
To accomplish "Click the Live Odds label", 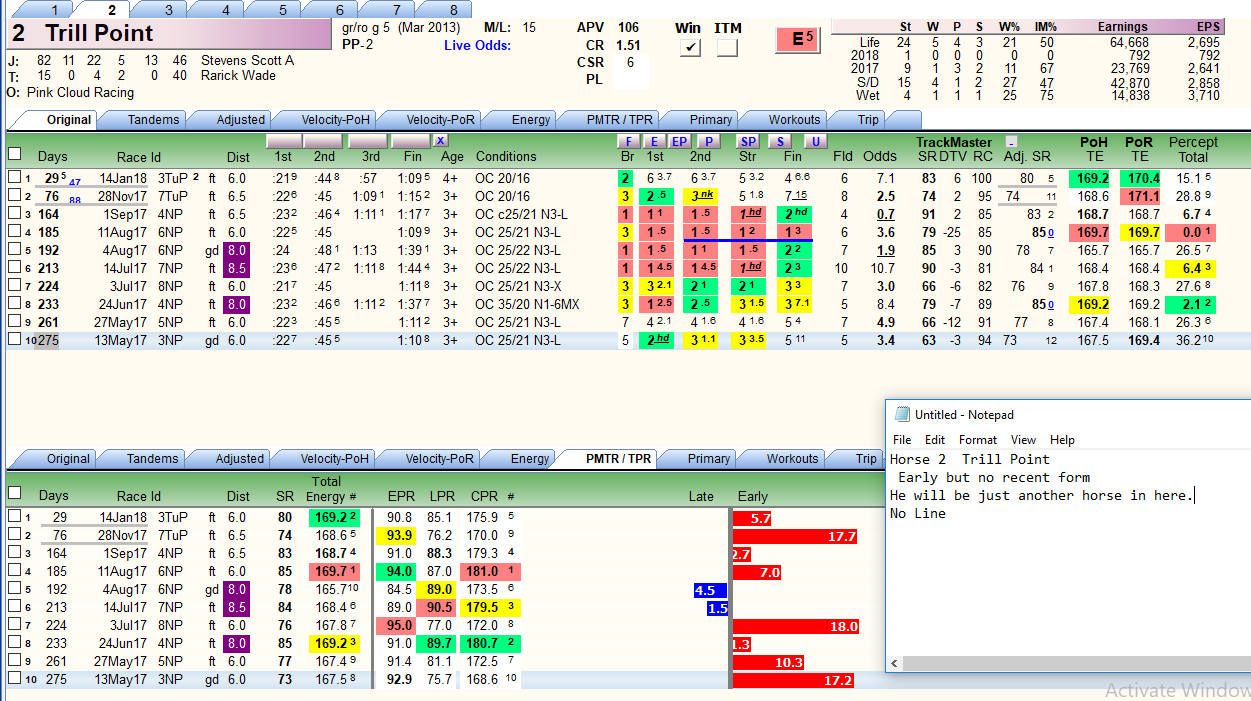I will (477, 46).
